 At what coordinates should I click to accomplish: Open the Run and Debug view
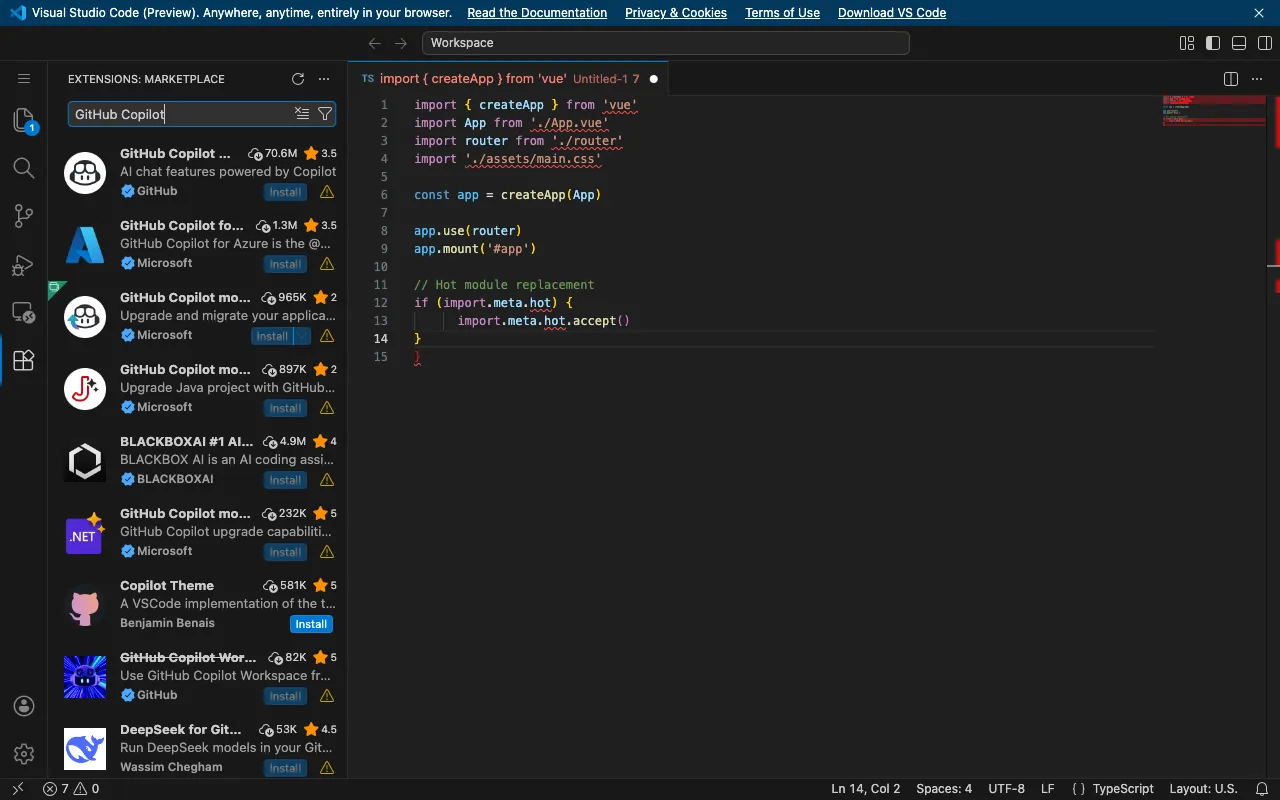tap(24, 265)
